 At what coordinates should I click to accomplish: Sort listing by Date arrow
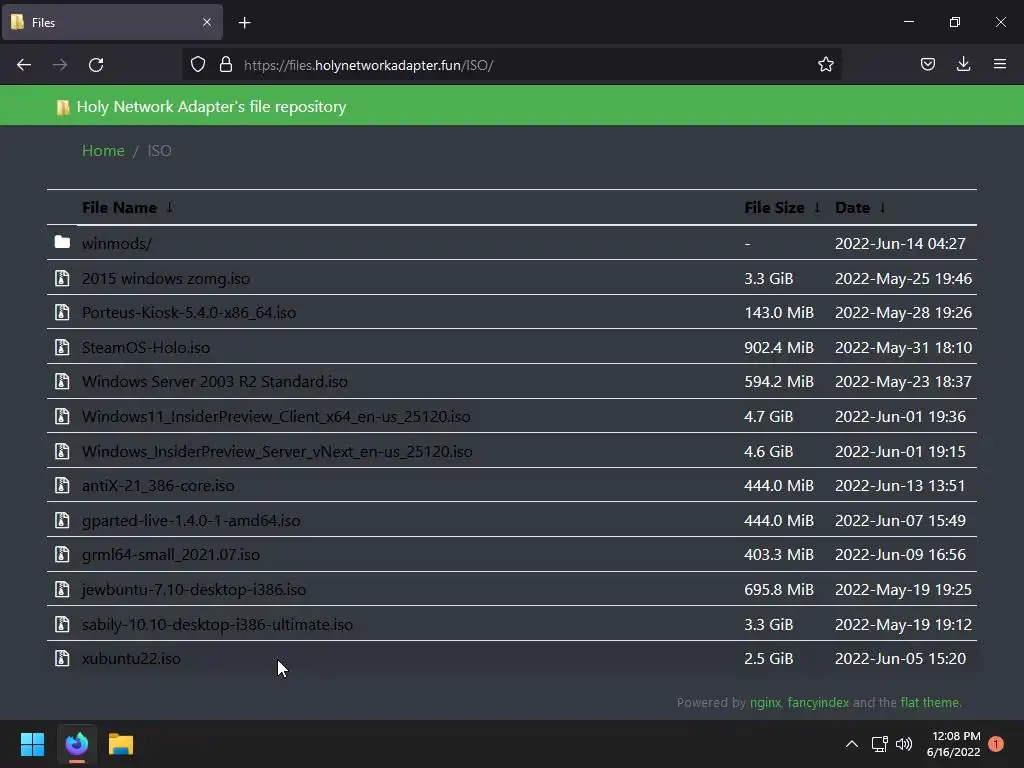pyautogui.click(x=882, y=207)
